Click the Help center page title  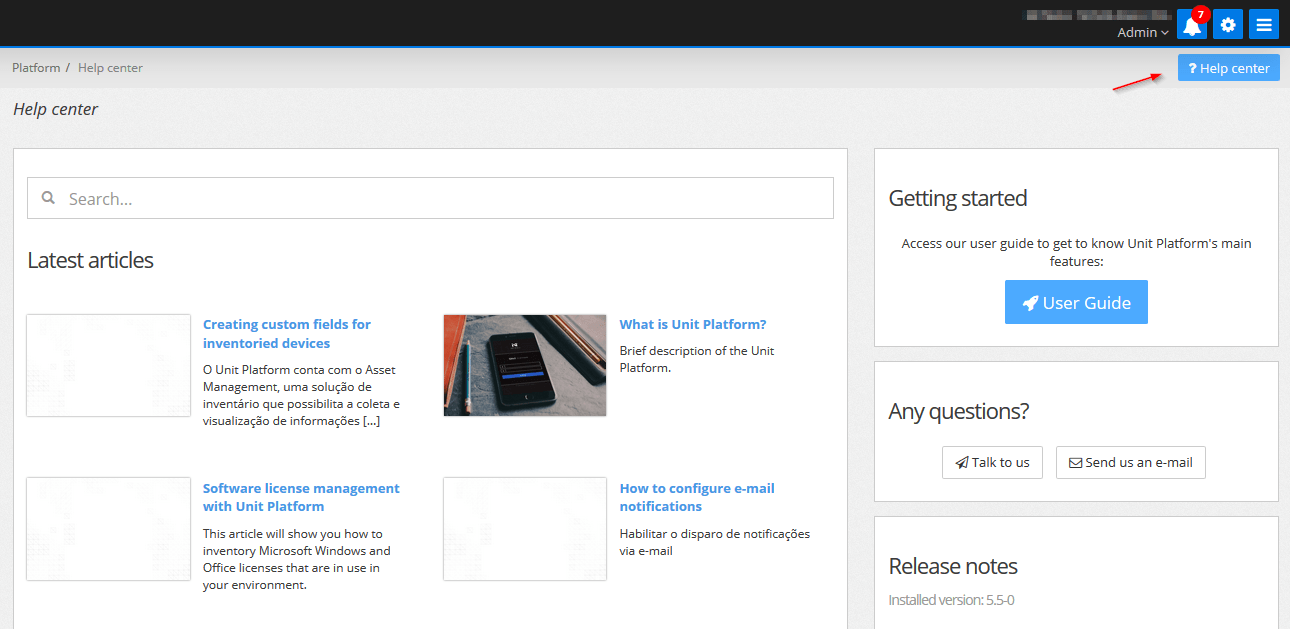pos(55,109)
